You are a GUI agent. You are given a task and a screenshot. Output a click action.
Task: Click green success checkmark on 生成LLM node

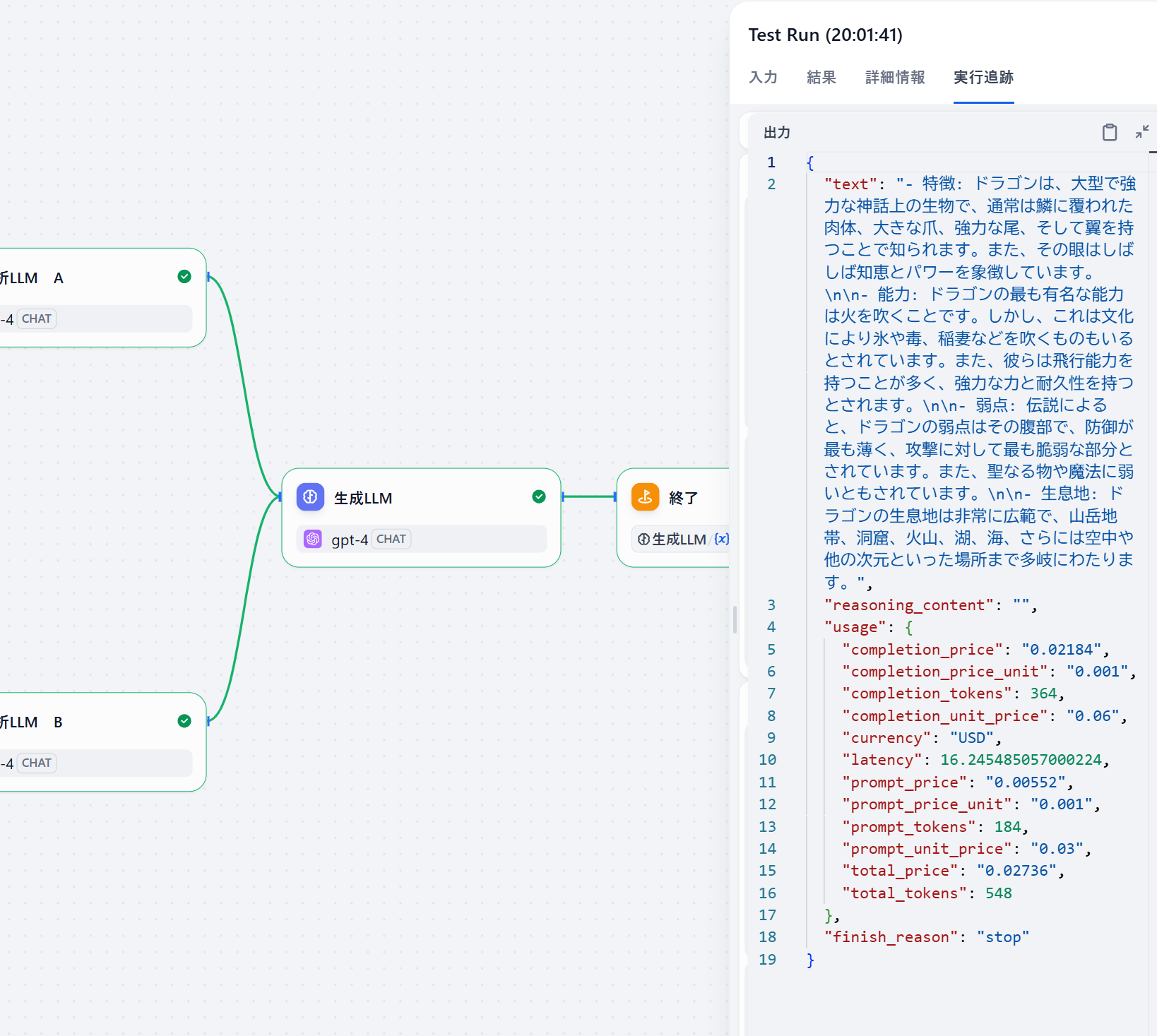click(539, 497)
